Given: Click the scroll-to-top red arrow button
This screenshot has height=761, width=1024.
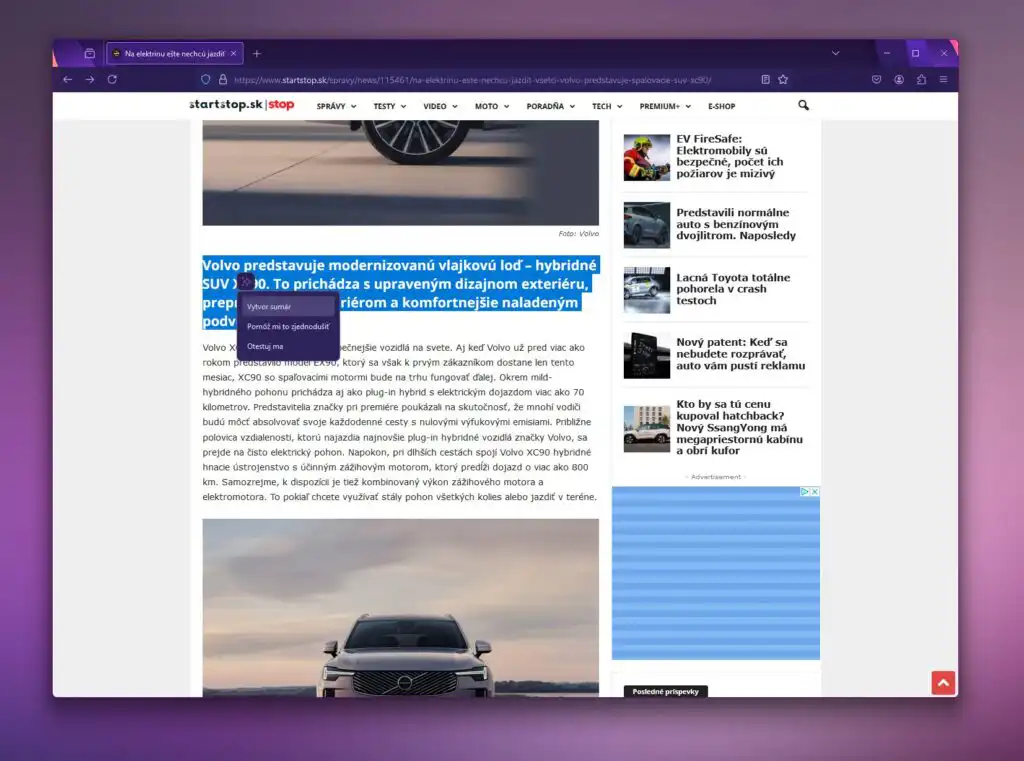Looking at the screenshot, I should click(x=943, y=682).
